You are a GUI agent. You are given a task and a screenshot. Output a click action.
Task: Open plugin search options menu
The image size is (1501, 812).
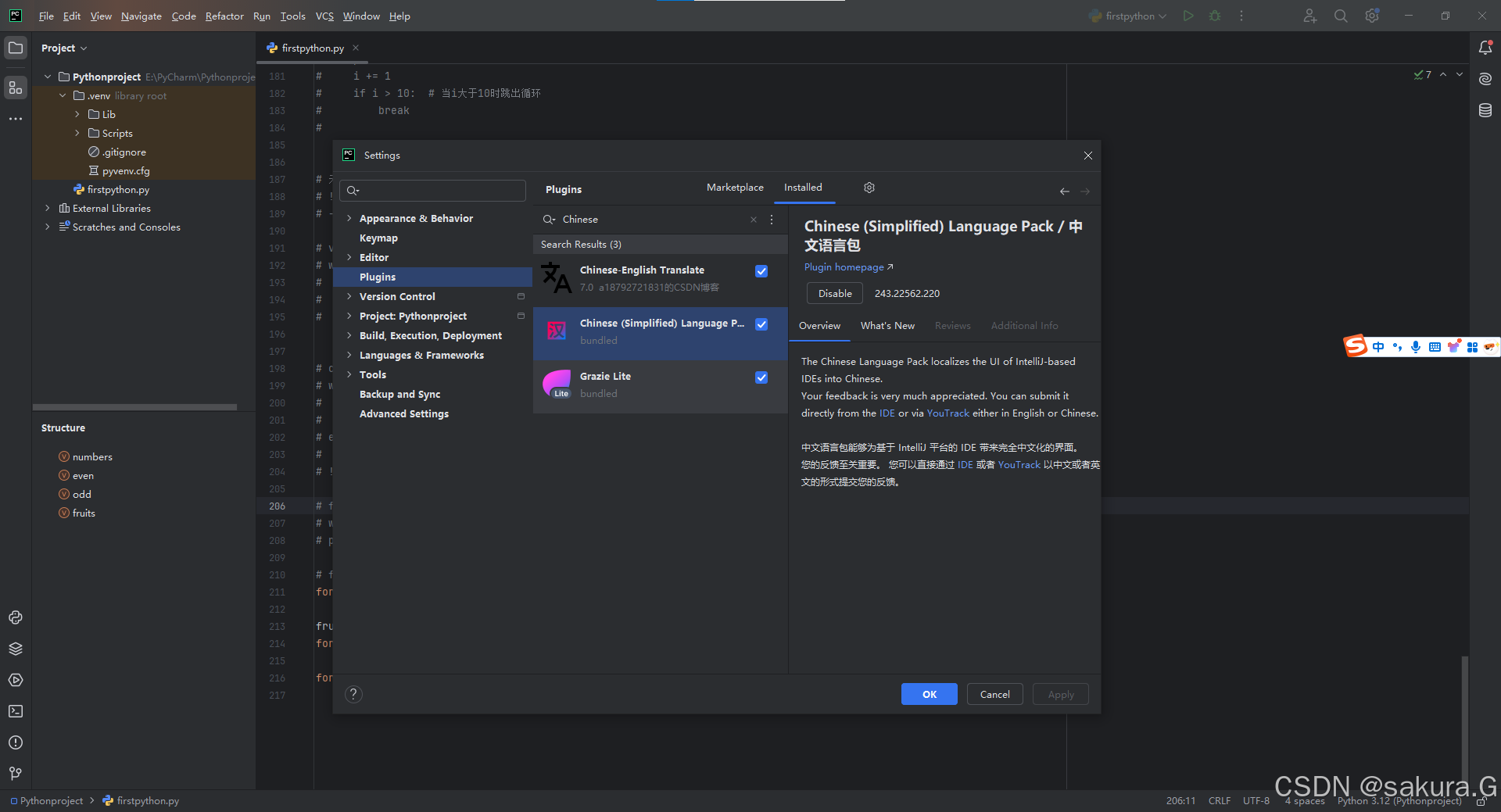772,220
